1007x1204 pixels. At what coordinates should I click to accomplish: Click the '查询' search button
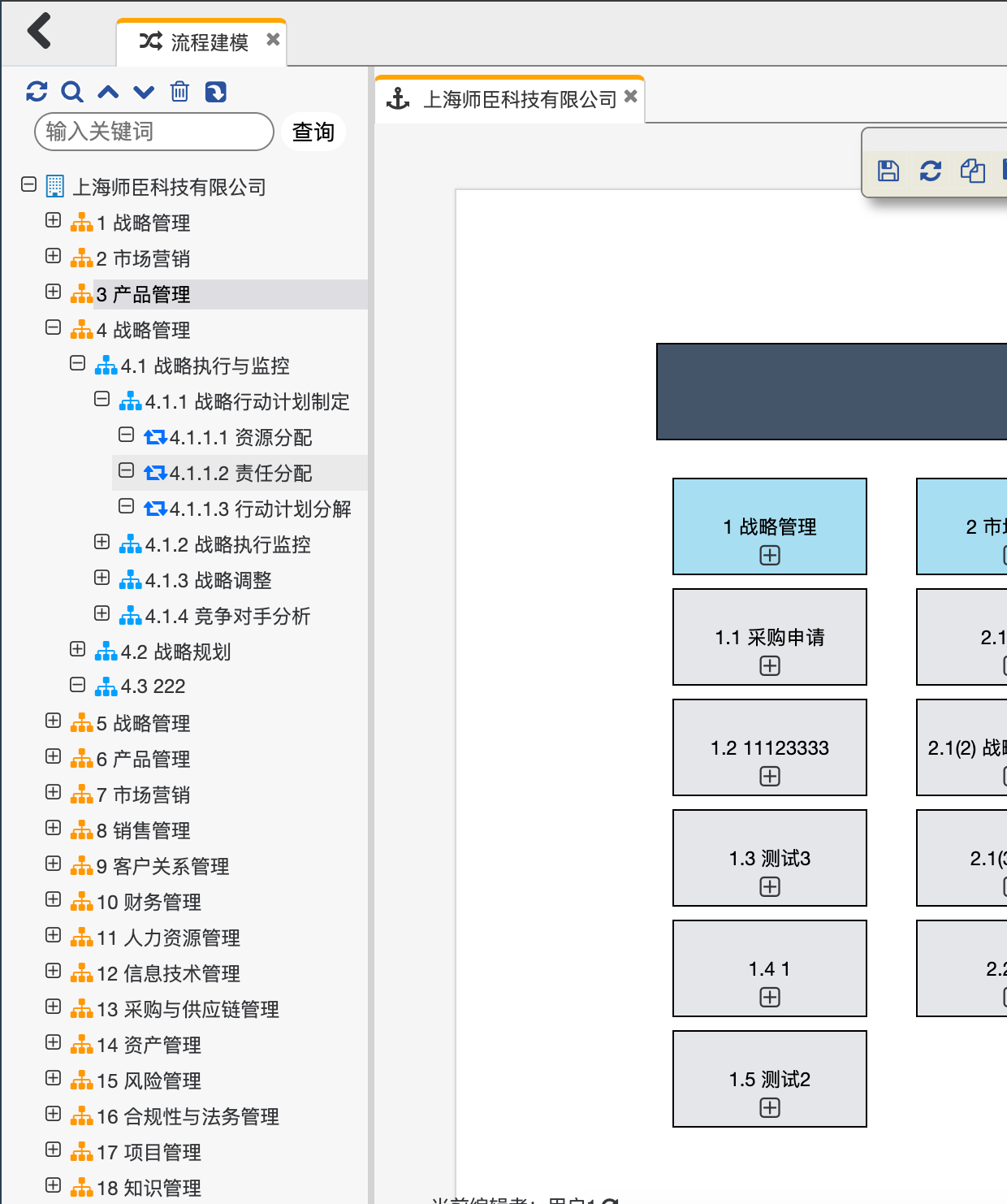pyautogui.click(x=313, y=132)
